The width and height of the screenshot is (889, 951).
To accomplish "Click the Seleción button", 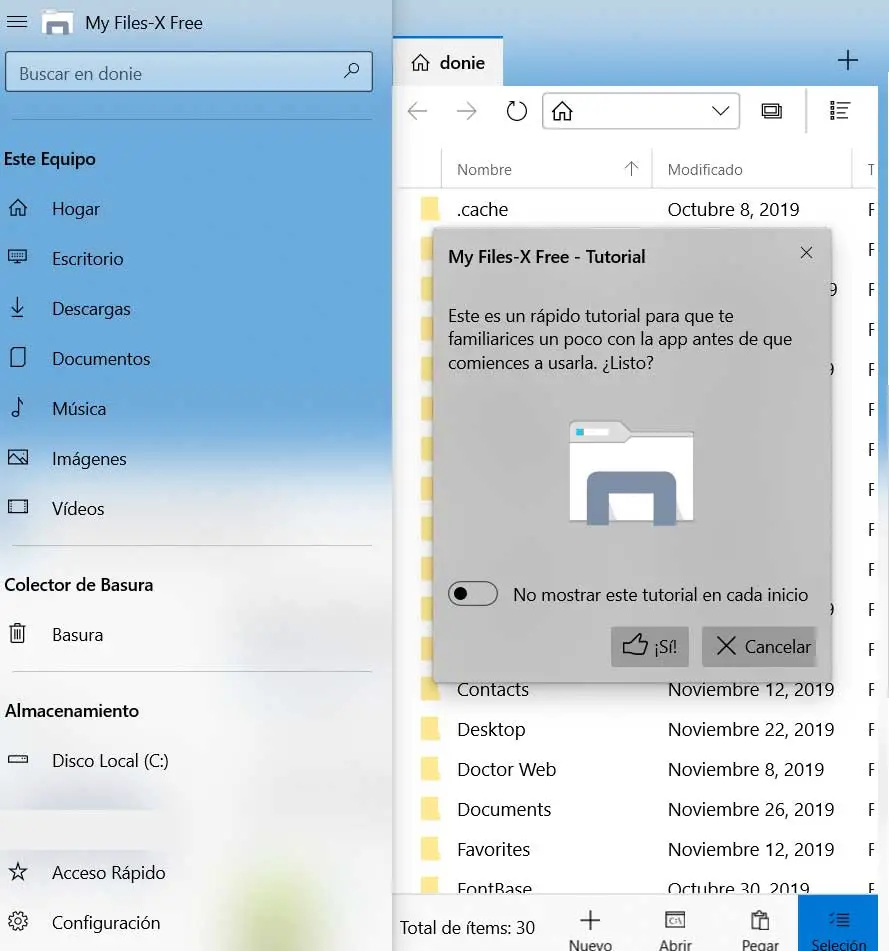I will [838, 924].
